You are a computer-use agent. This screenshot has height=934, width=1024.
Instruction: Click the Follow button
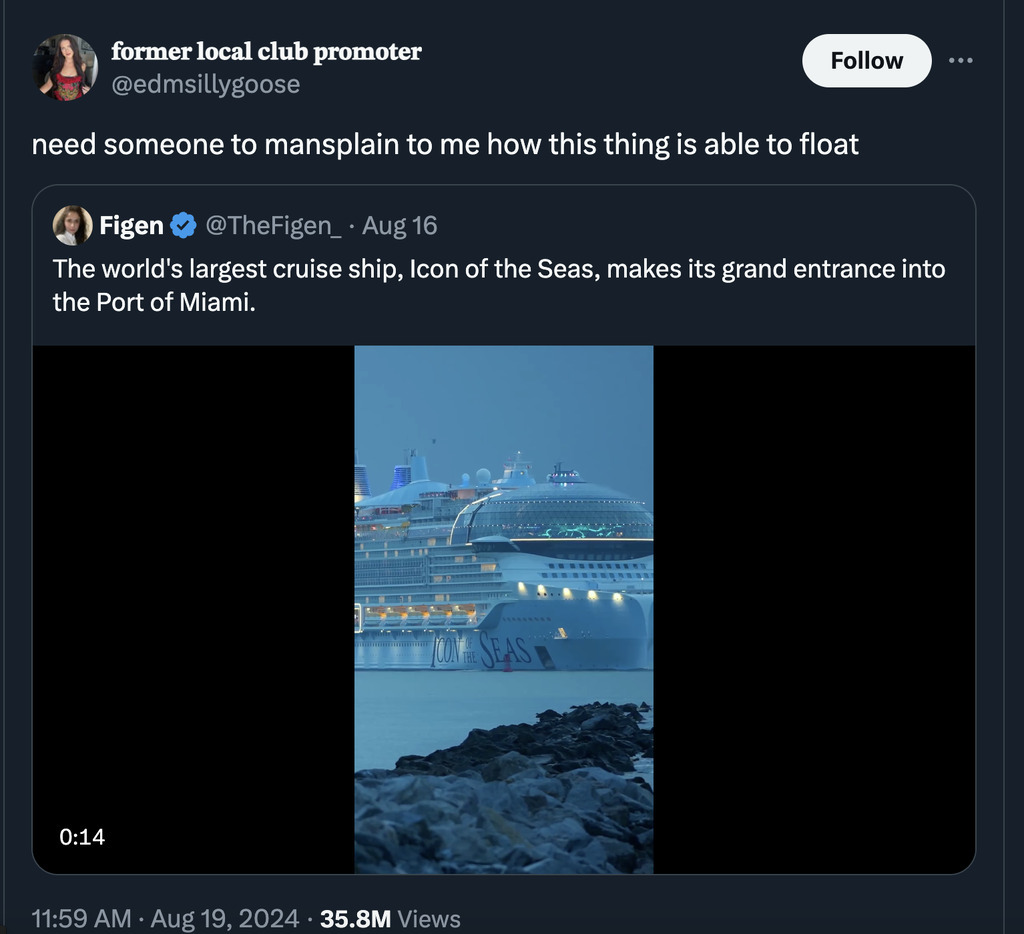tap(866, 61)
